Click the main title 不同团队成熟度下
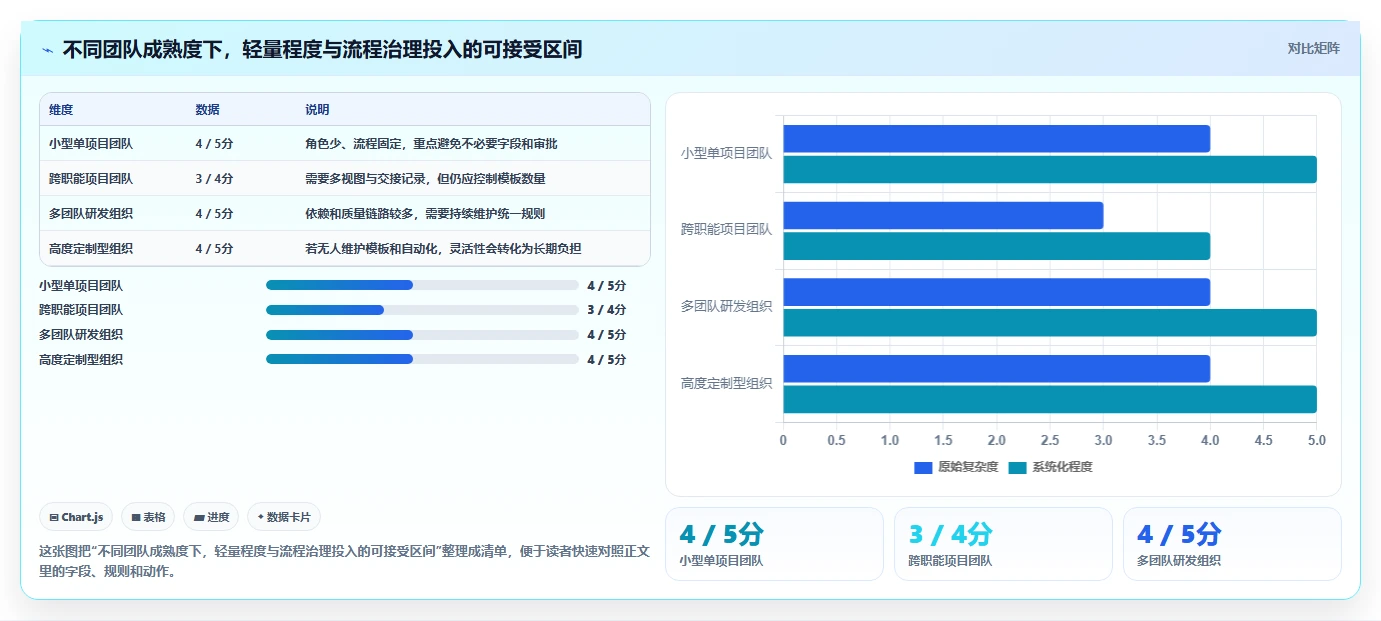Image resolution: width=1381 pixels, height=621 pixels. tap(322, 49)
